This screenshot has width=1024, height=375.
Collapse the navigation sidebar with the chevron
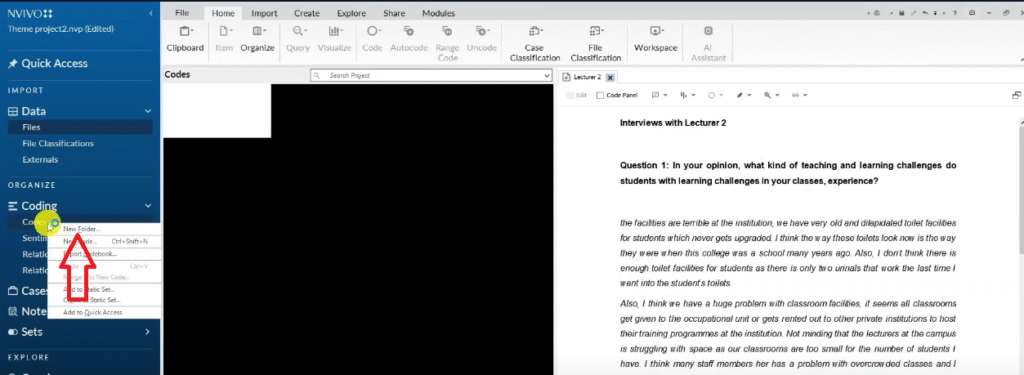click(x=152, y=13)
